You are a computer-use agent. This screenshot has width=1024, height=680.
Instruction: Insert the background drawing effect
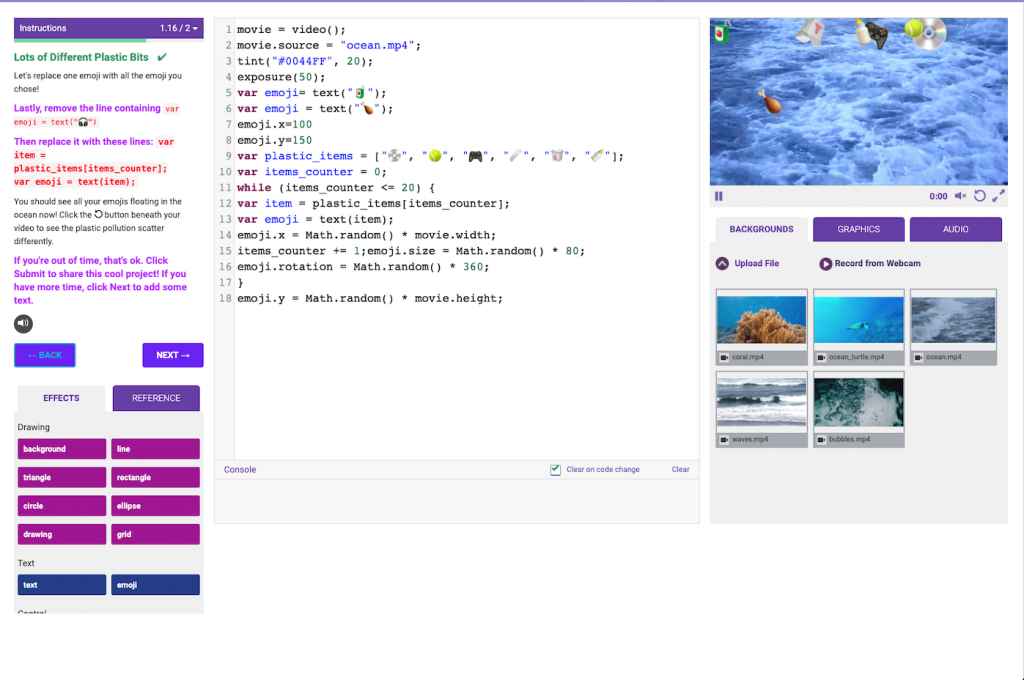61,449
